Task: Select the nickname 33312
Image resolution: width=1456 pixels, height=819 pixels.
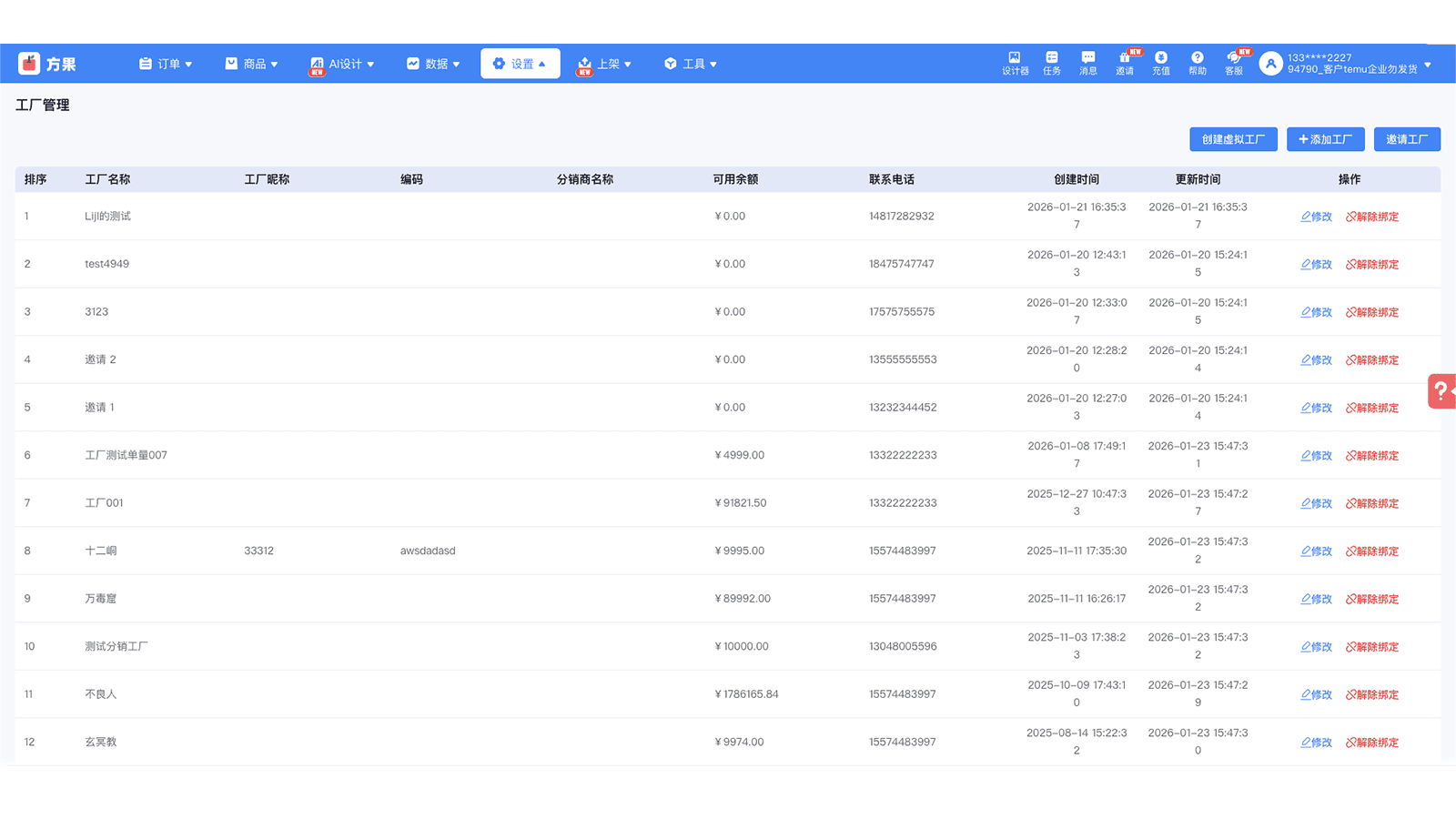Action: [258, 551]
